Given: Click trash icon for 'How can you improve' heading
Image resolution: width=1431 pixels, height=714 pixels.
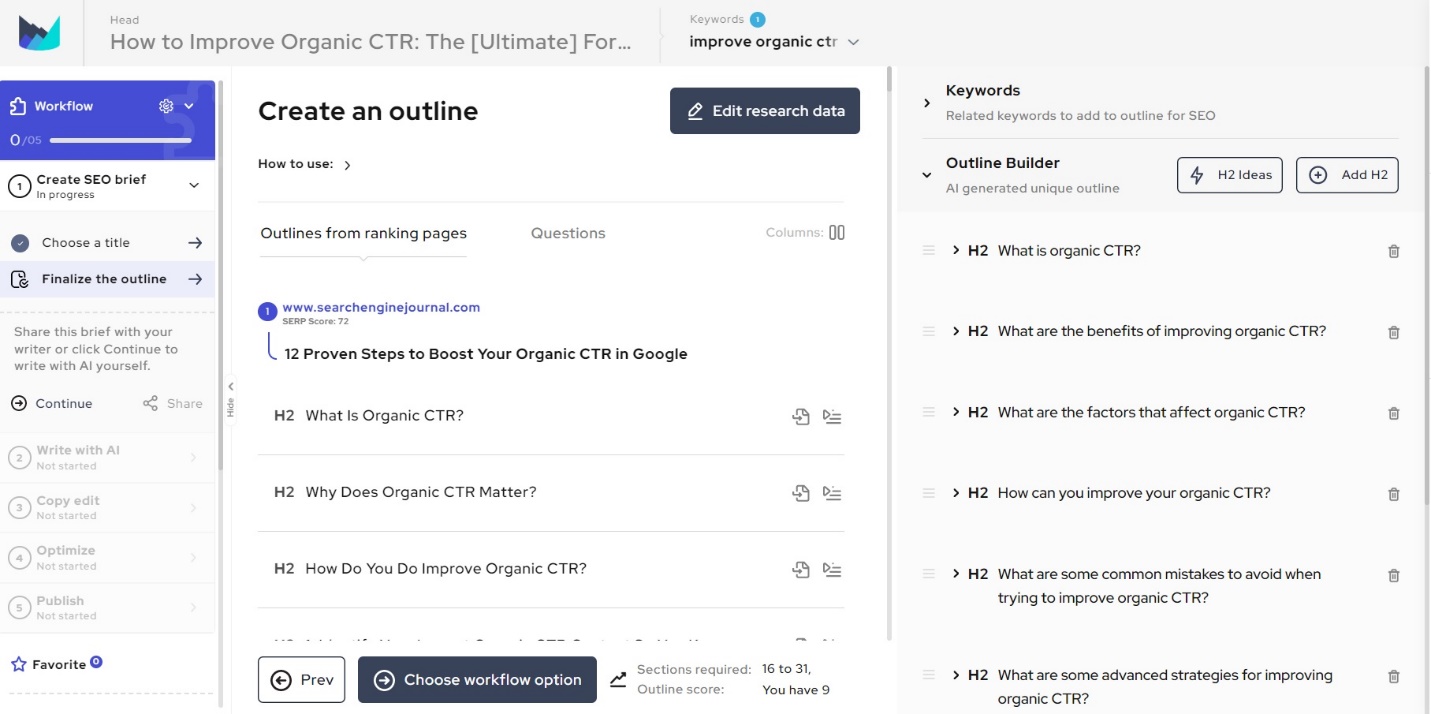Looking at the screenshot, I should tap(1394, 494).
